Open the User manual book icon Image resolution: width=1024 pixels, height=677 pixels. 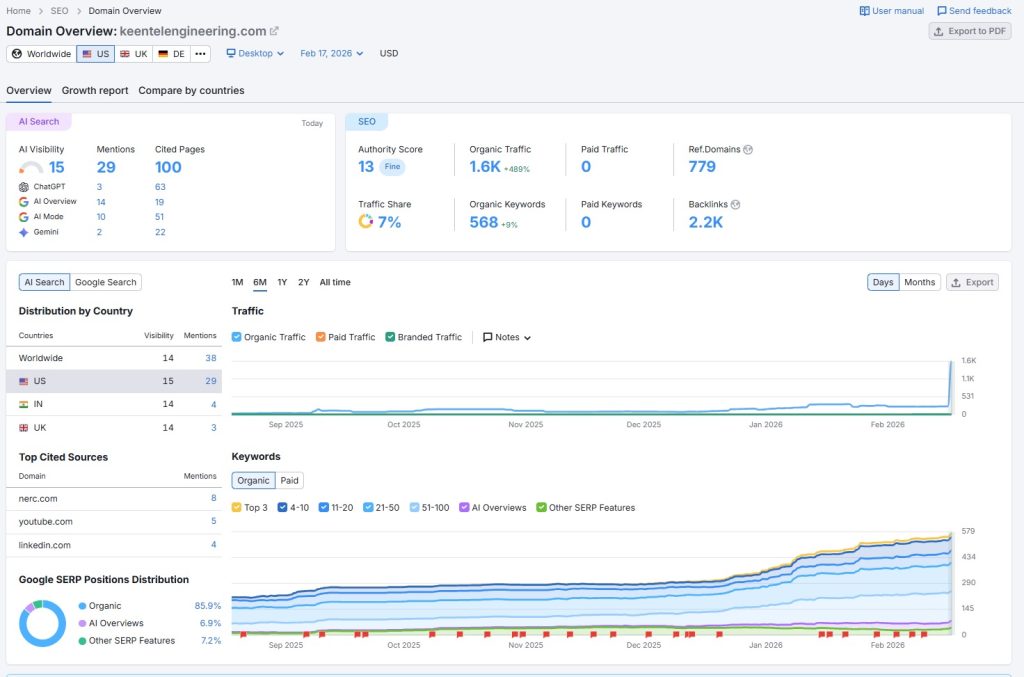[x=865, y=11]
